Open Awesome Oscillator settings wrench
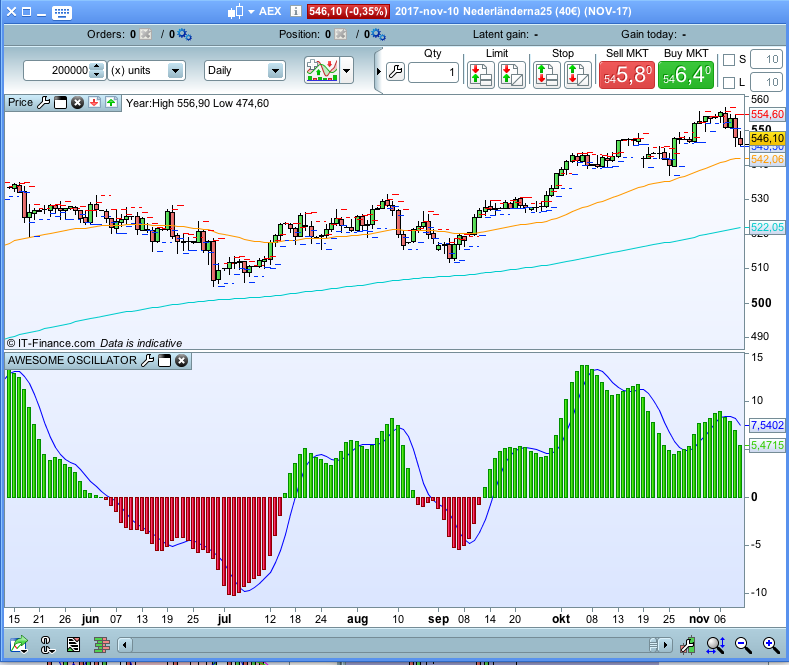Viewport: 789px width, 665px height. (x=147, y=360)
